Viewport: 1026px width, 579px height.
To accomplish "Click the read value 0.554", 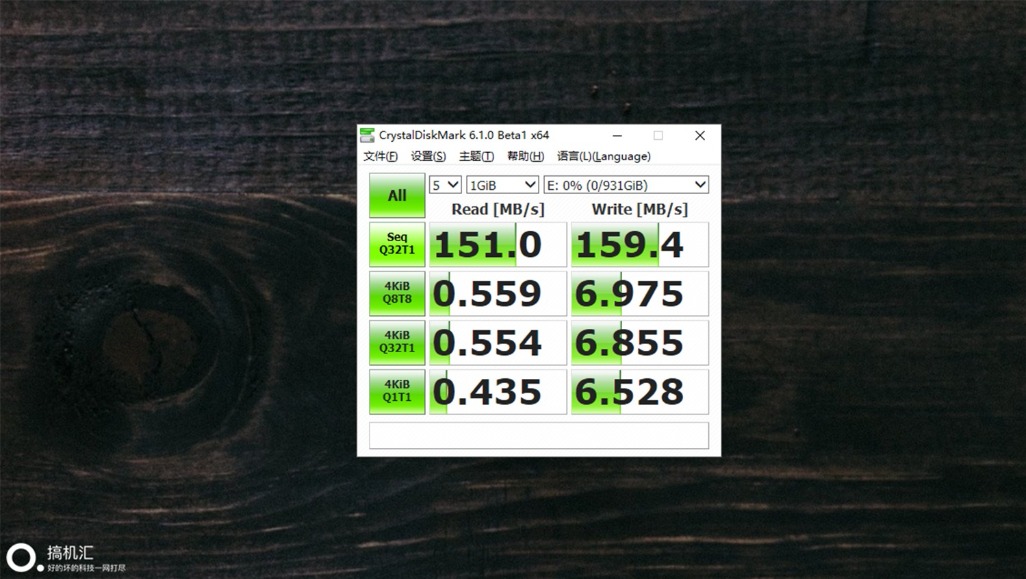I will (x=497, y=342).
